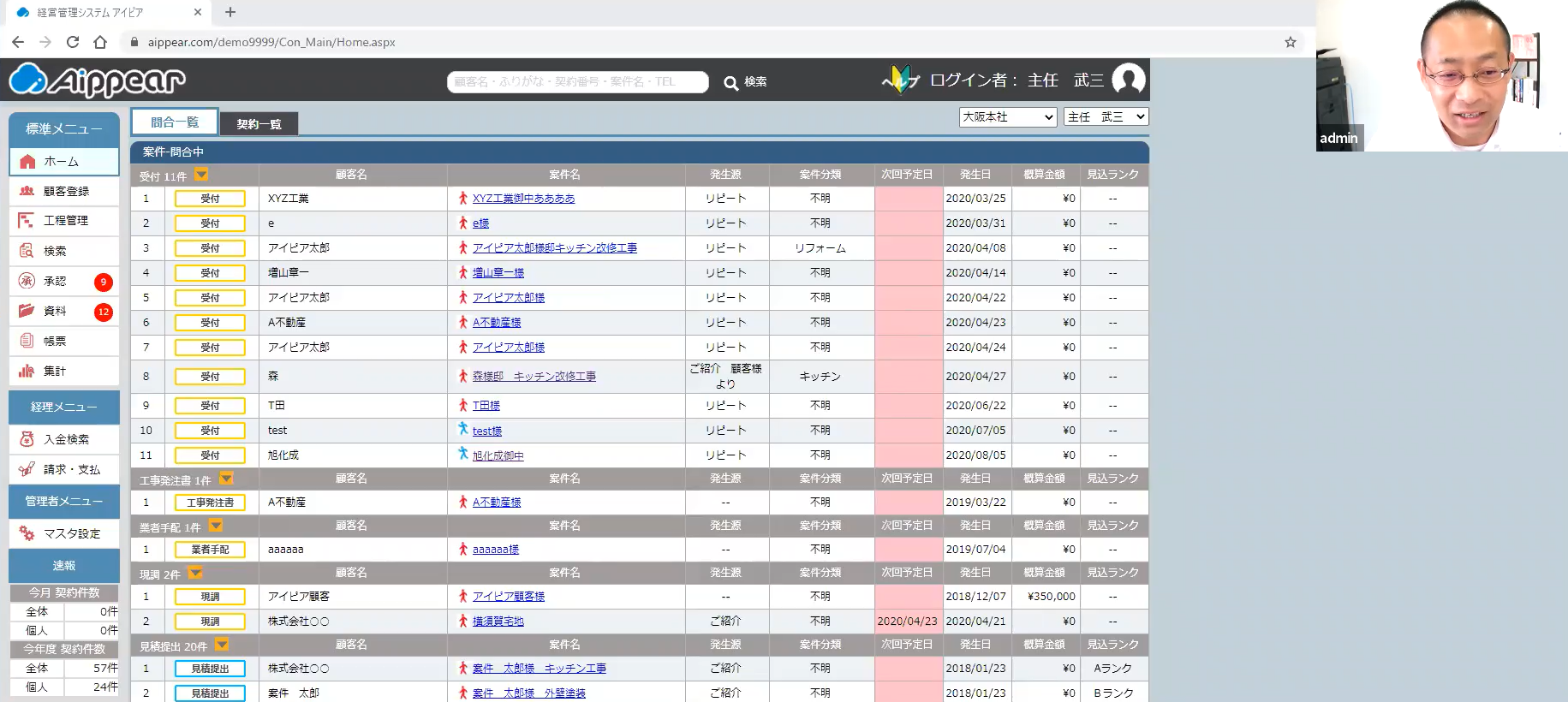Screen dimensions: 1568x702
Task: Click the customer name search field
Action: 577,82
